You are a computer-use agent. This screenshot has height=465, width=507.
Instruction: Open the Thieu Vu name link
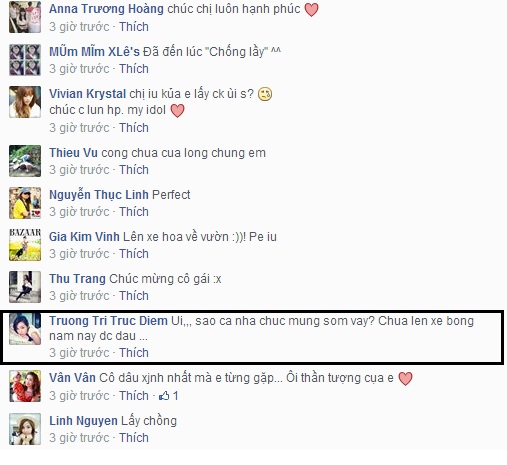click(73, 153)
